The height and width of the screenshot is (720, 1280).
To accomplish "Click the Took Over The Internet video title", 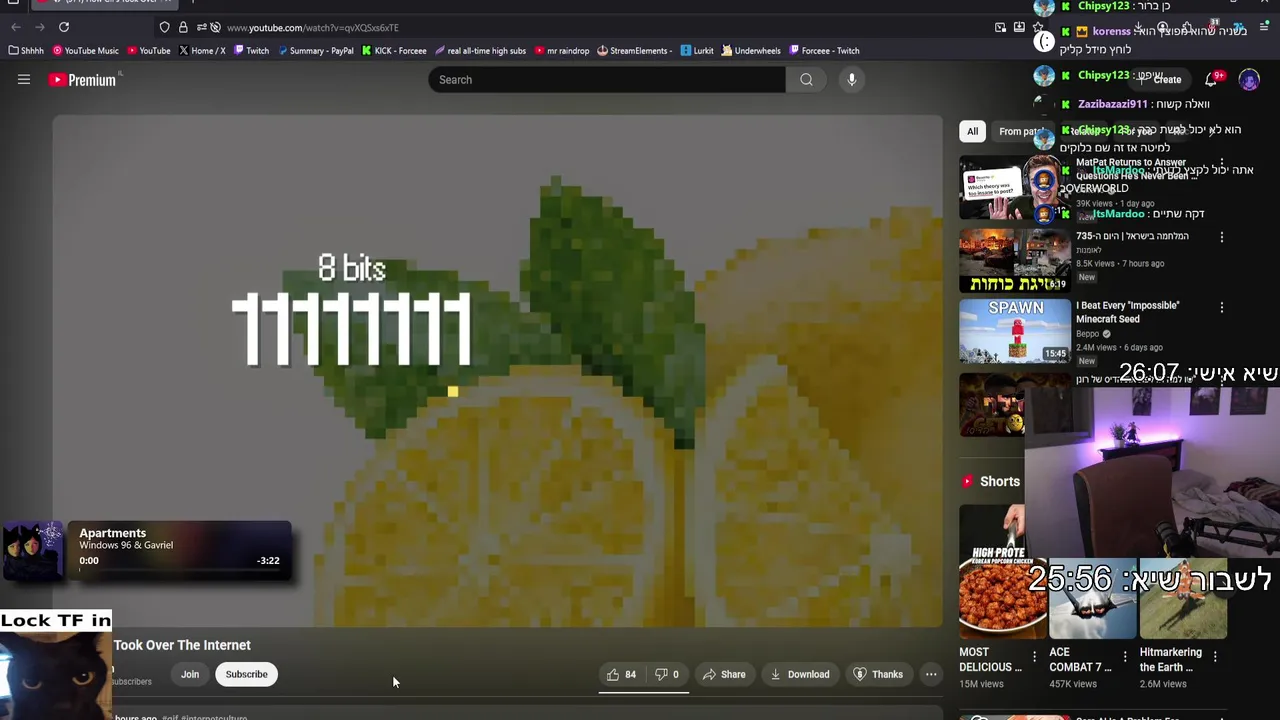I will 182,645.
